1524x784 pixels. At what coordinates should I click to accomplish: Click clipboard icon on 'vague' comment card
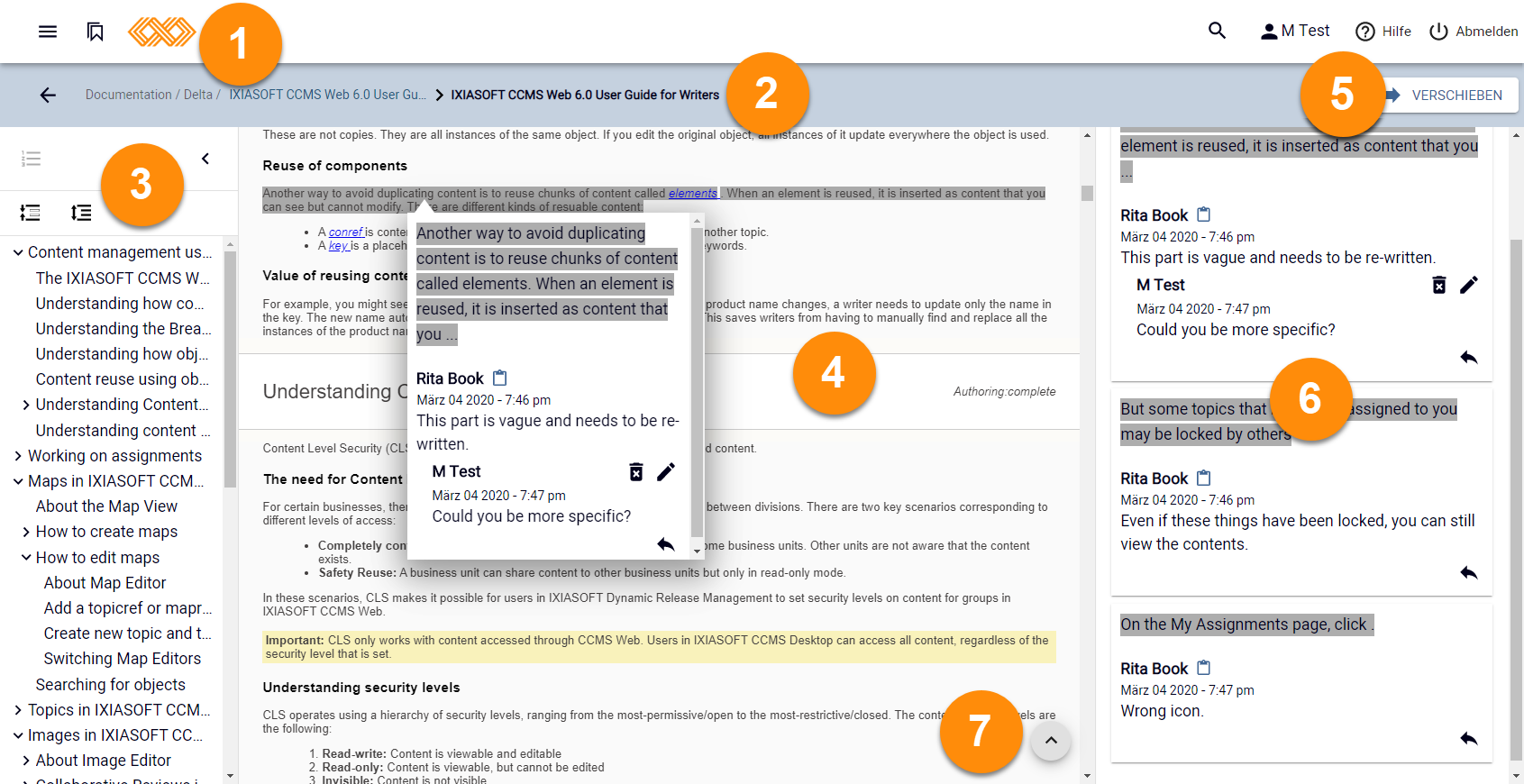pos(1204,214)
